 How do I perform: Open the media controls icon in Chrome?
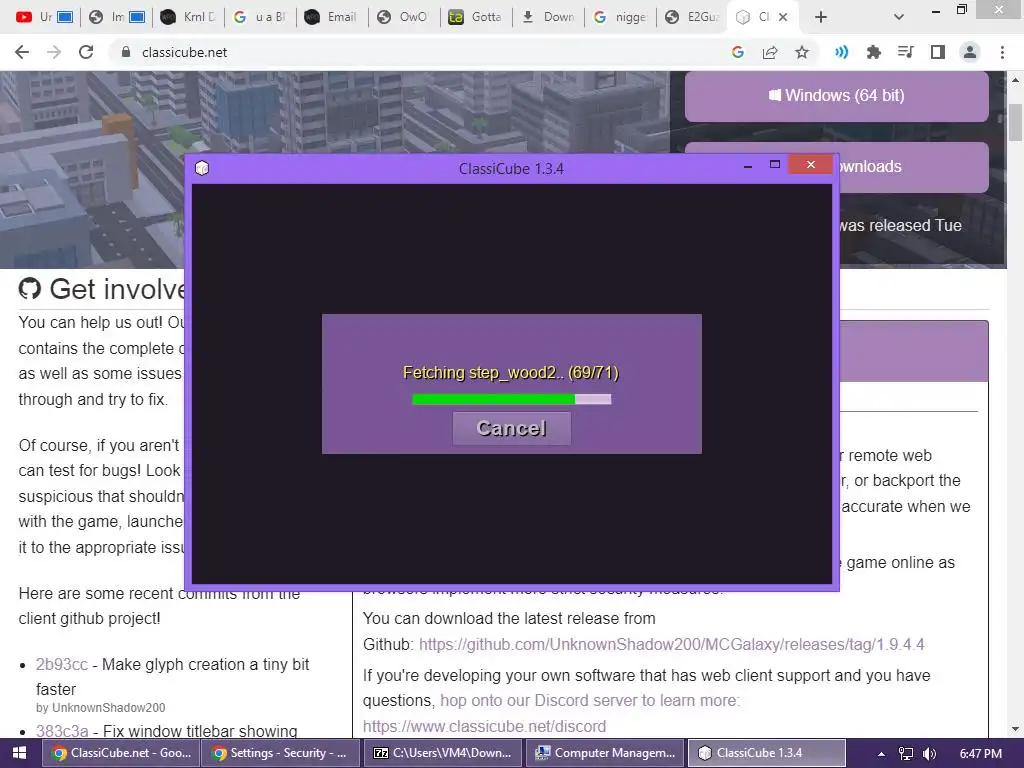(x=905, y=52)
